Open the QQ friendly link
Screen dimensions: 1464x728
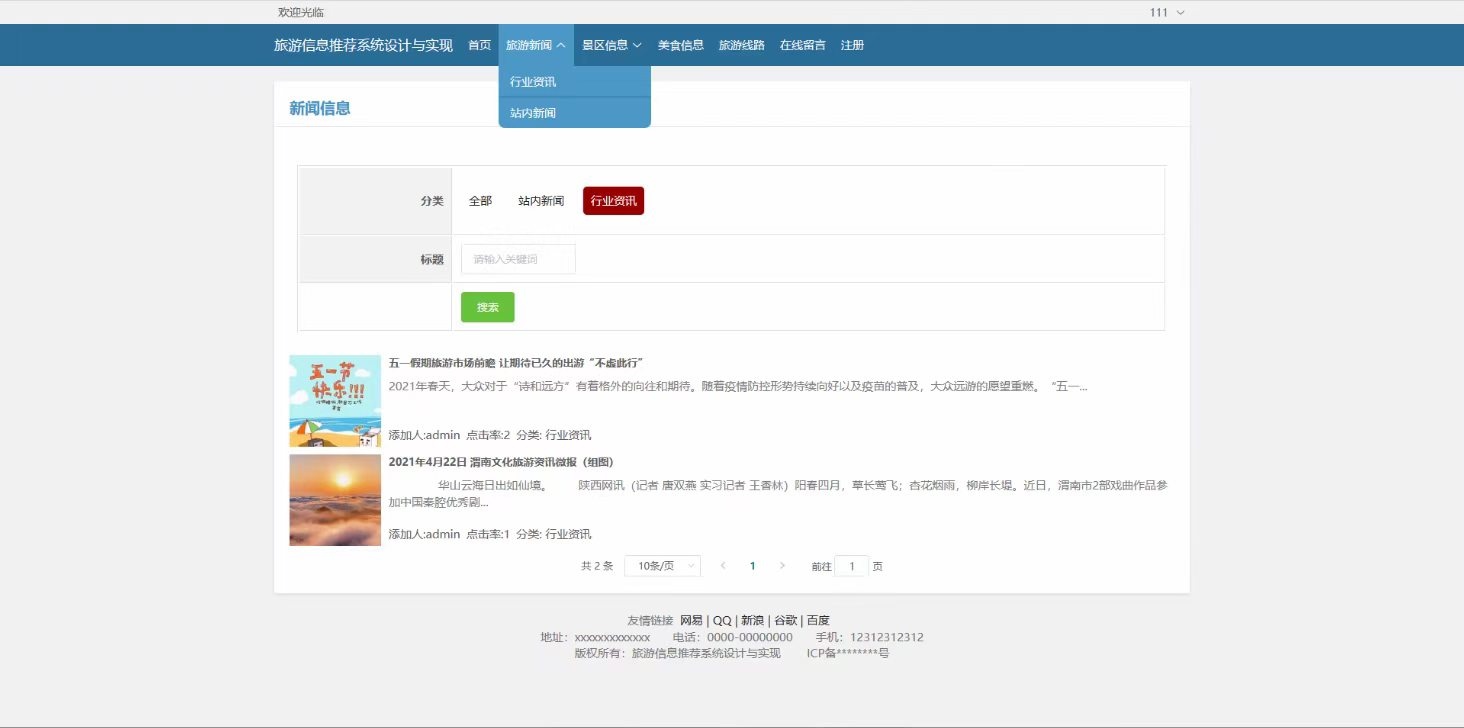(722, 620)
